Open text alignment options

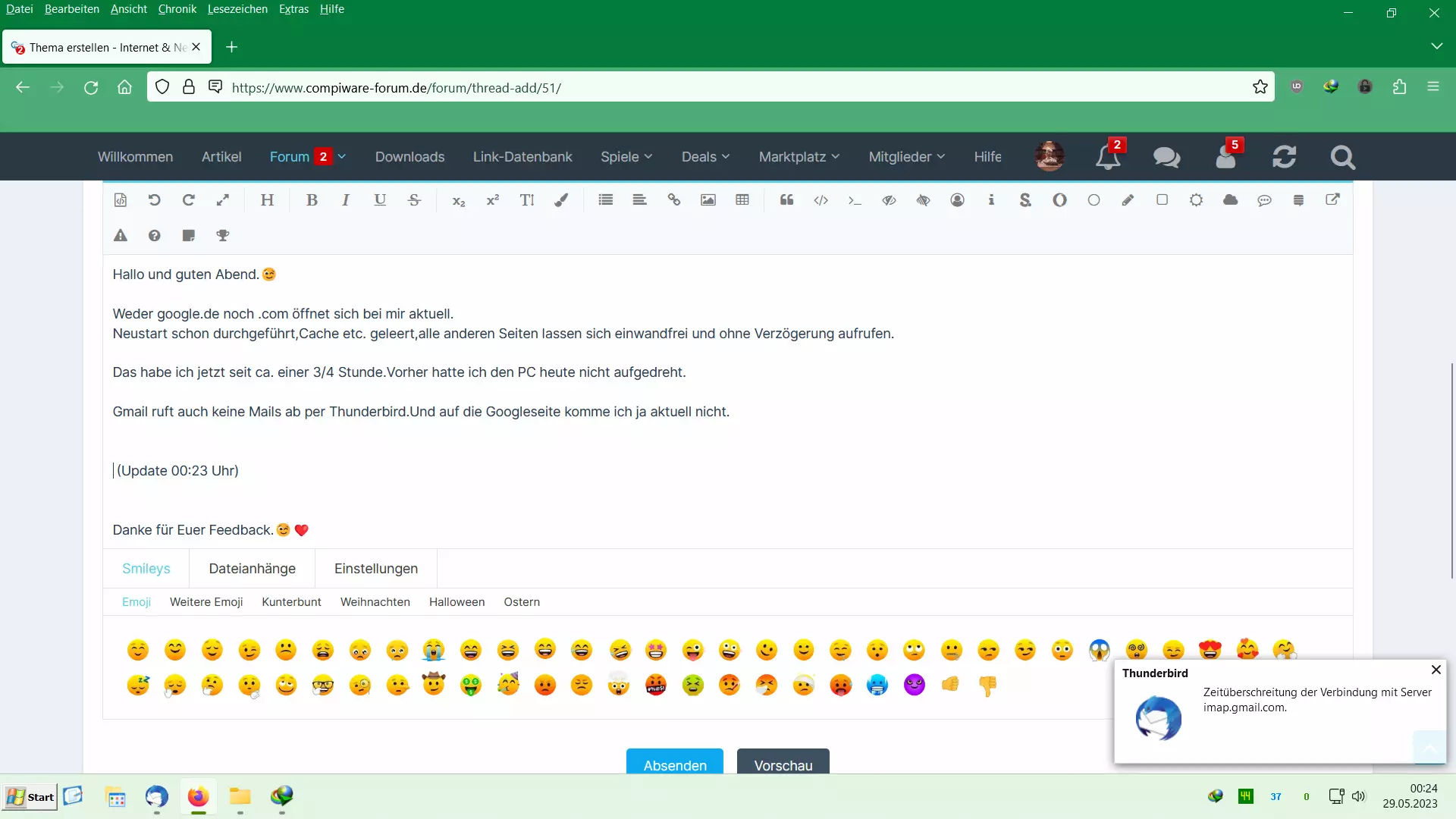(639, 200)
